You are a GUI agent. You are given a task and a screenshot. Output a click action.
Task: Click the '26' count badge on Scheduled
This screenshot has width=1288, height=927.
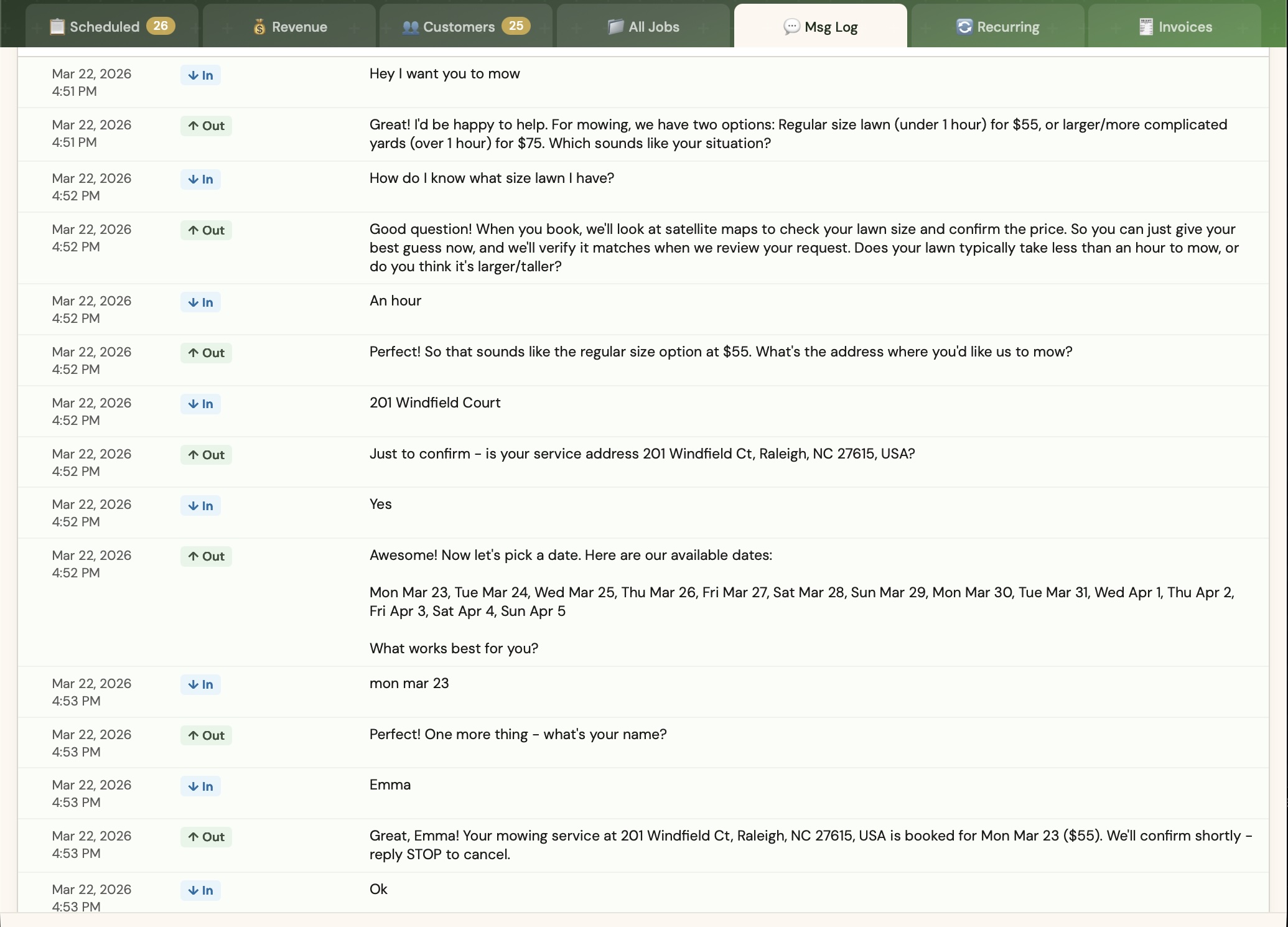[162, 26]
